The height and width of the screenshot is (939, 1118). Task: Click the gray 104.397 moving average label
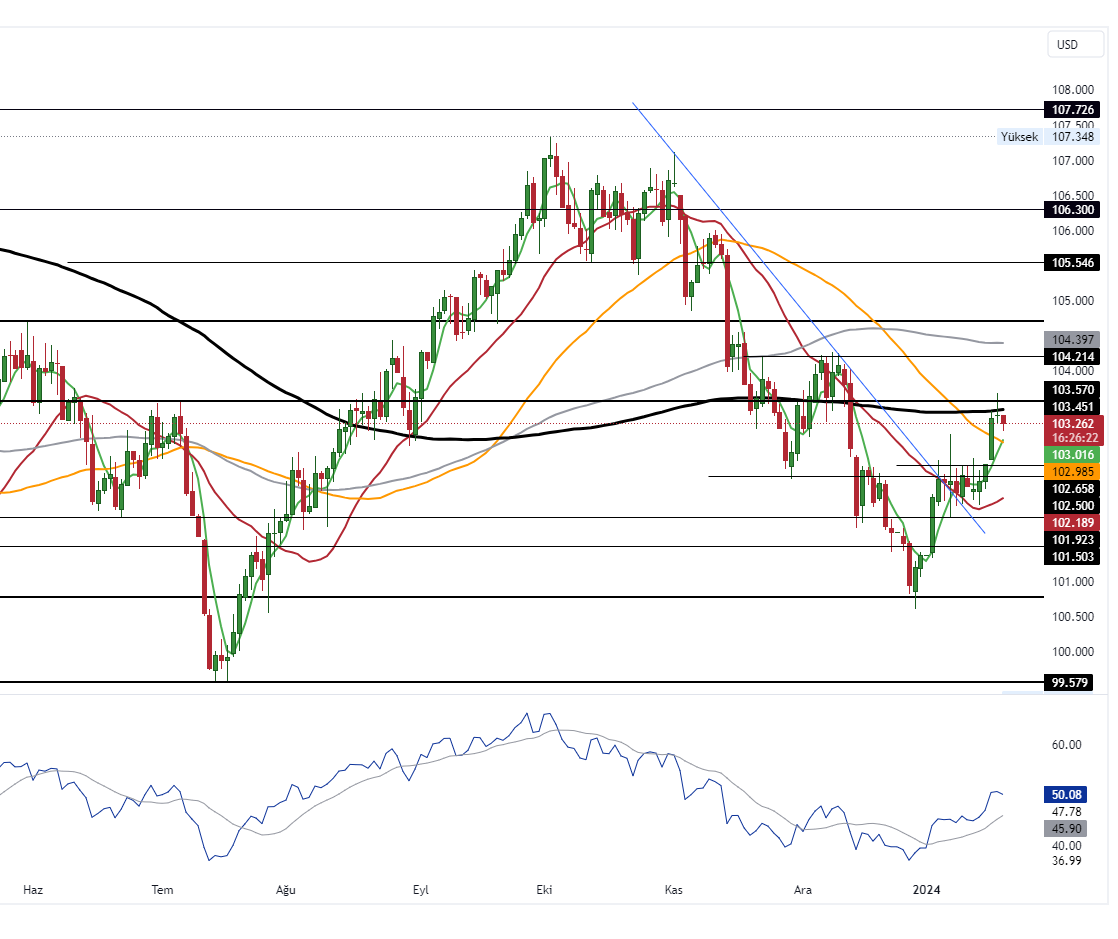point(1071,340)
